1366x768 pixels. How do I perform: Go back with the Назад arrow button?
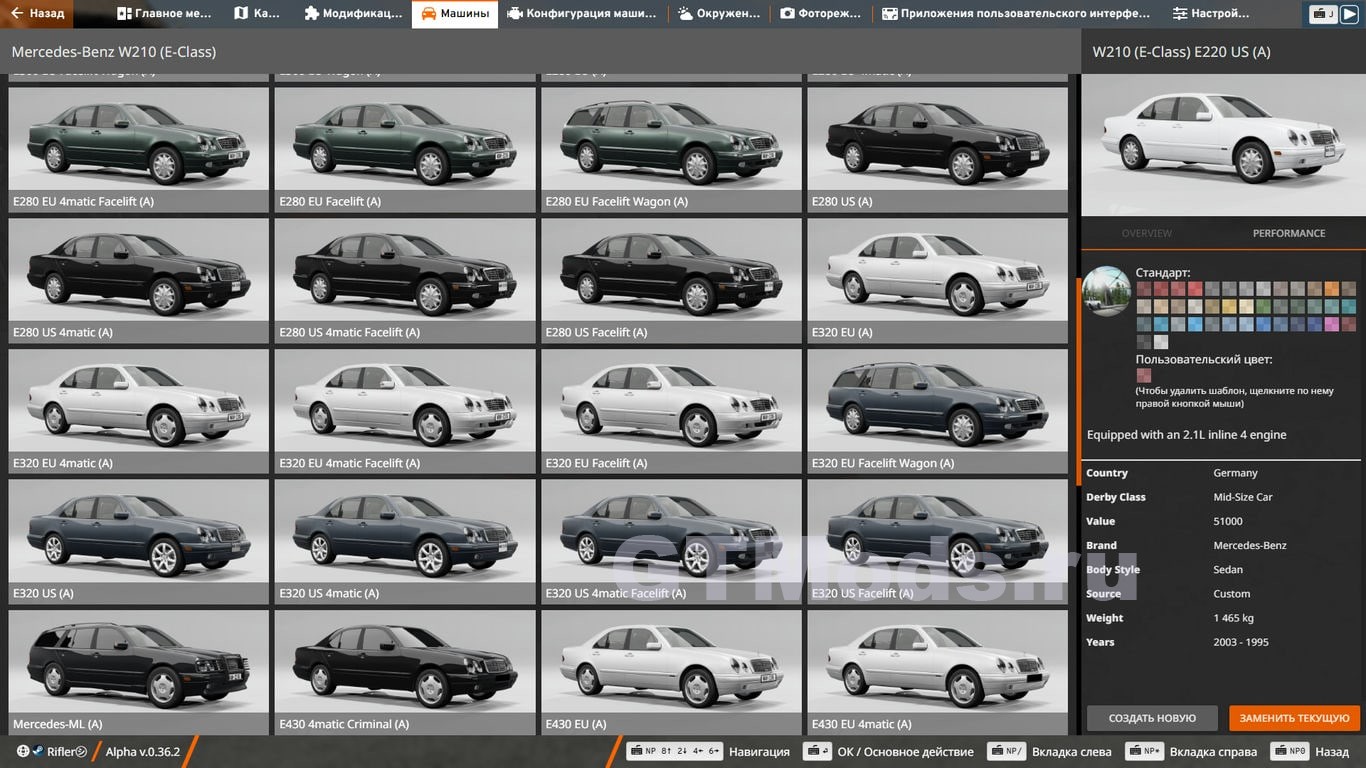[x=37, y=14]
